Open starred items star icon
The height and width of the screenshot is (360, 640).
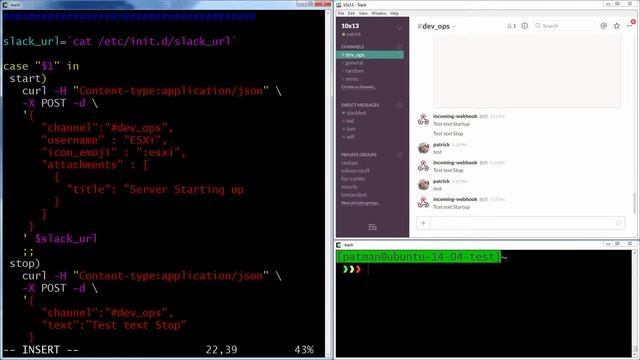[x=616, y=26]
